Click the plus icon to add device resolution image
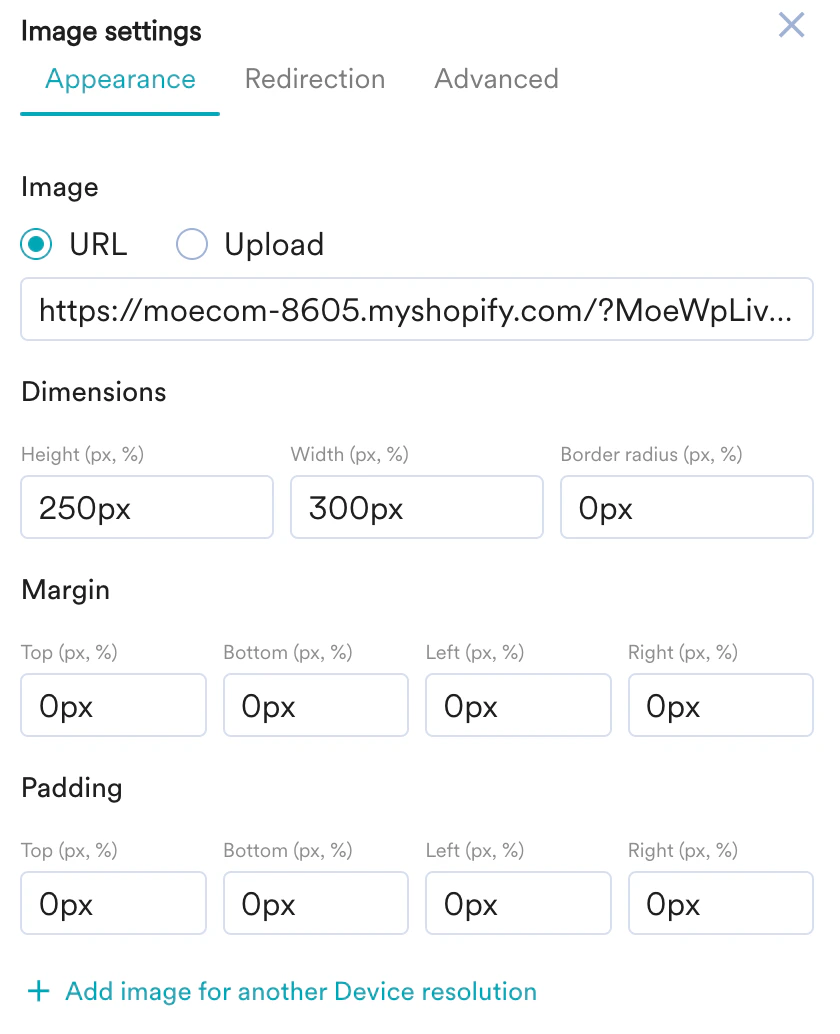The height and width of the screenshot is (1034, 840). click(37, 992)
